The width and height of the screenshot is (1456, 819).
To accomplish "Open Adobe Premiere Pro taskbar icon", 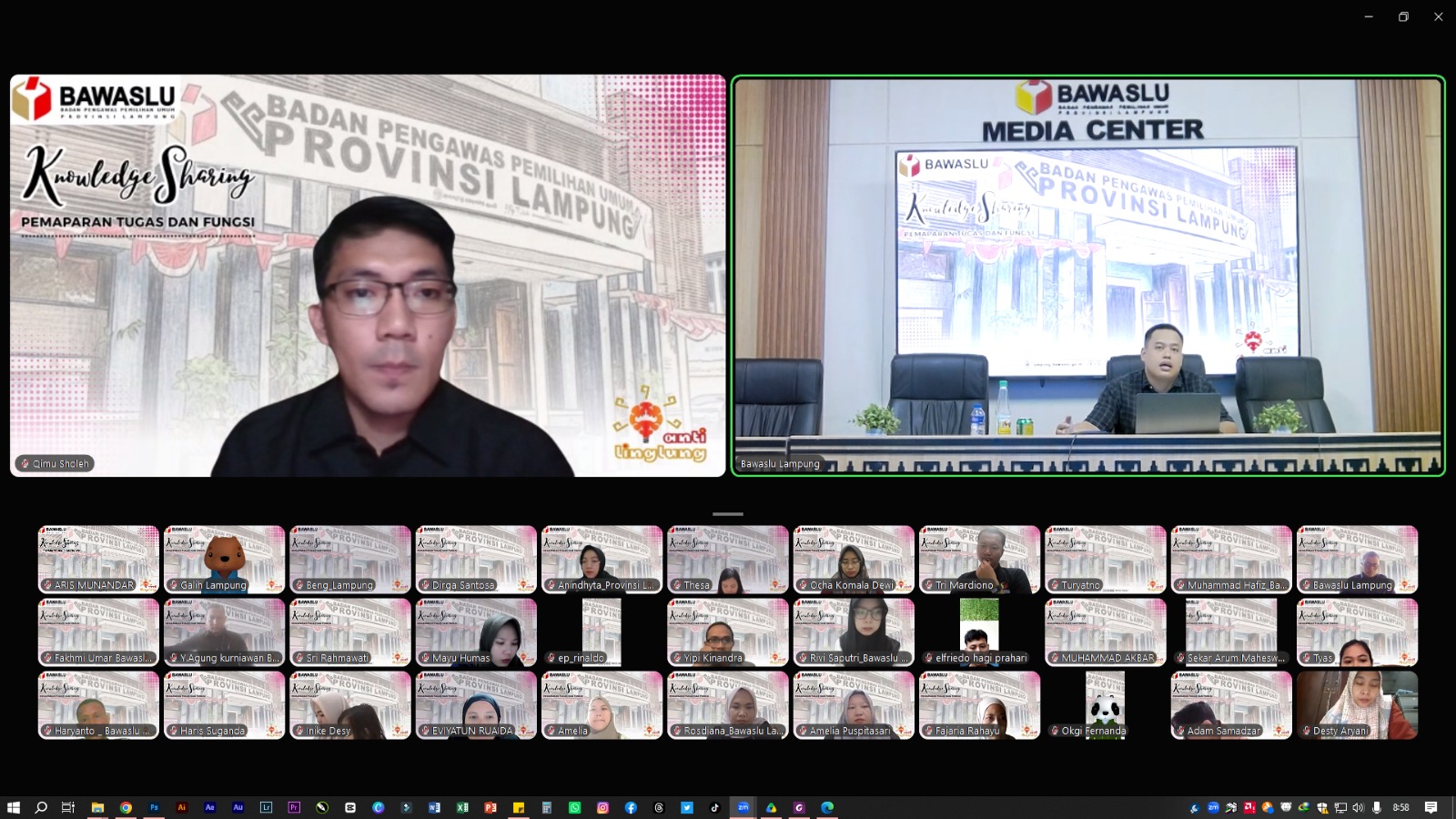I will pos(294,807).
